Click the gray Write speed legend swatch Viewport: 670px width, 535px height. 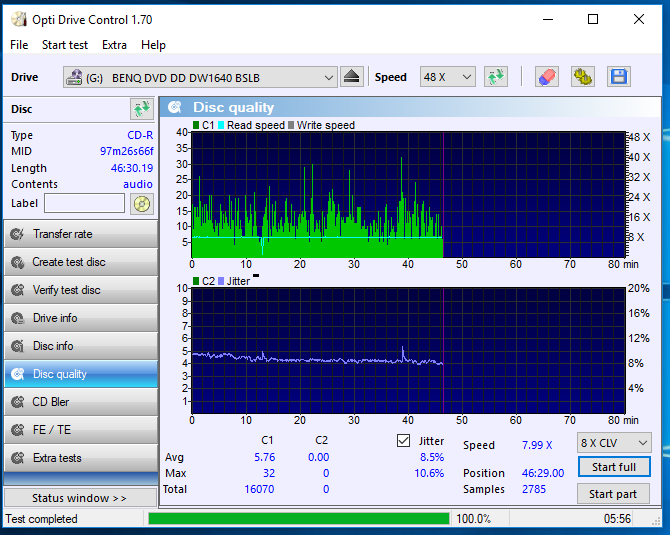pos(291,125)
